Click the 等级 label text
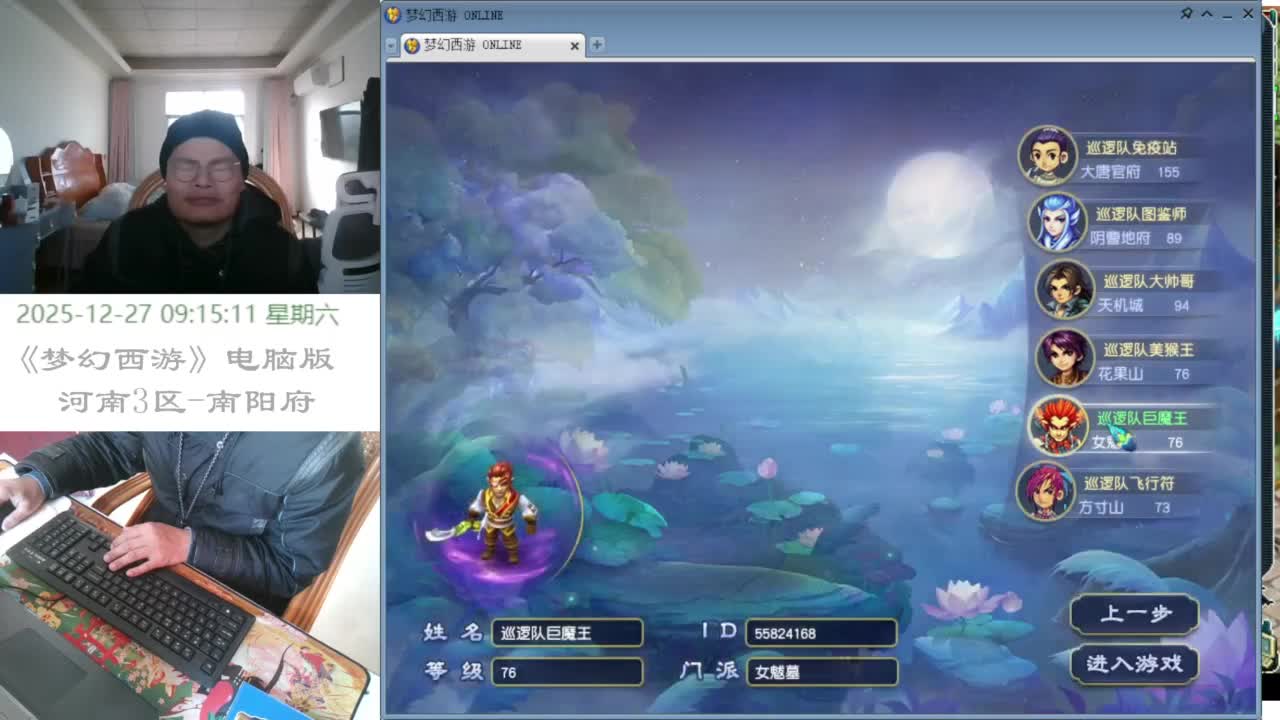The width and height of the screenshot is (1280, 720). 453,671
